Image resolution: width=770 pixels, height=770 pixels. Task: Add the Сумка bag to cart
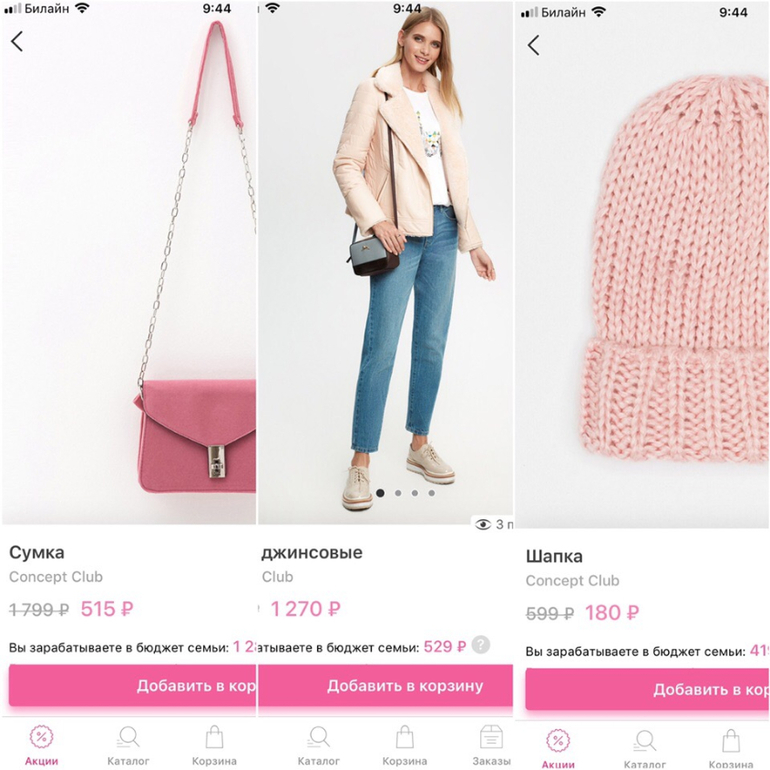(132, 686)
